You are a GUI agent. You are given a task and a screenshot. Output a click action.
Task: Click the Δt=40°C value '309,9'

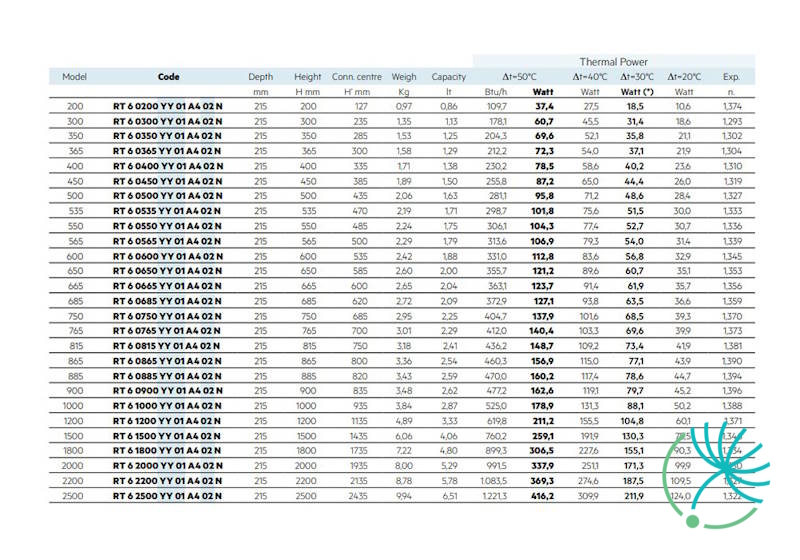click(589, 496)
